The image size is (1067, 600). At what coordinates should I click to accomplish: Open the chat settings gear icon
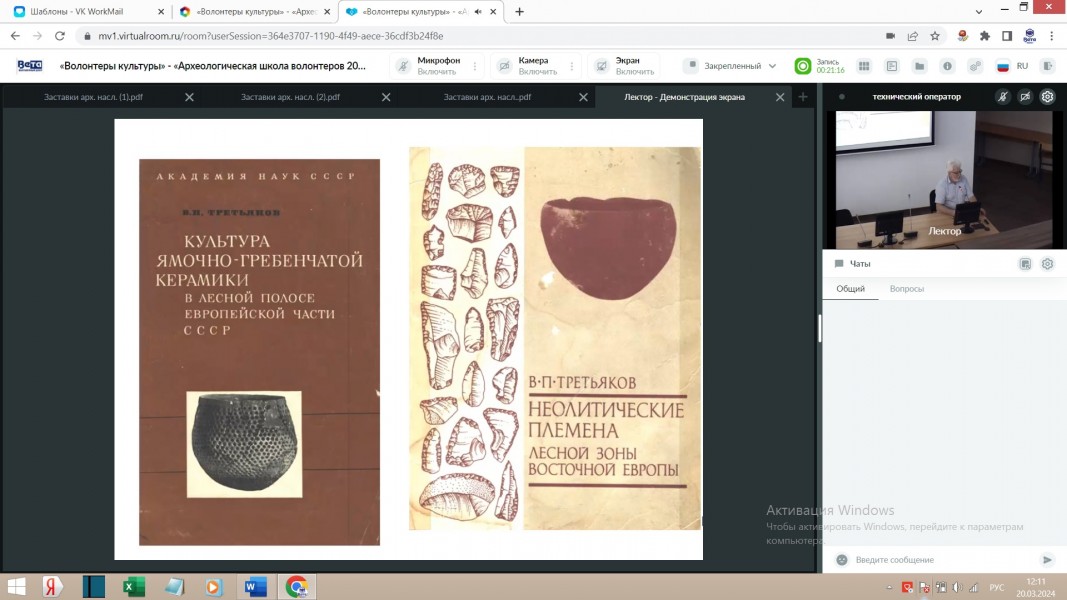coord(1047,264)
